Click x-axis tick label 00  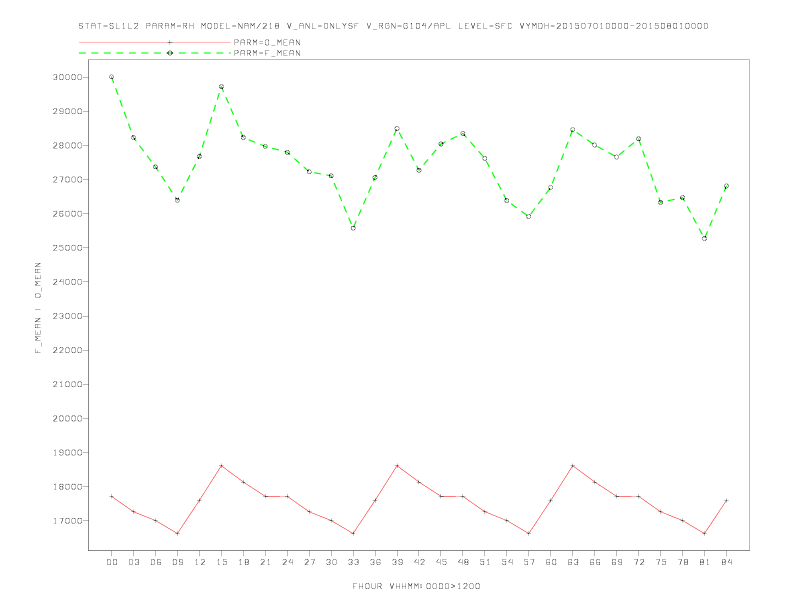coord(112,562)
